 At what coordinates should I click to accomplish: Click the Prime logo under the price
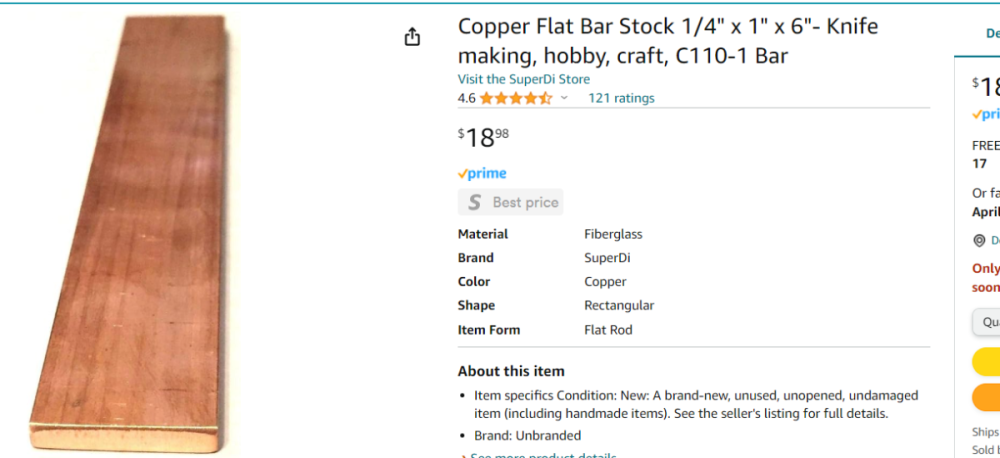point(482,173)
